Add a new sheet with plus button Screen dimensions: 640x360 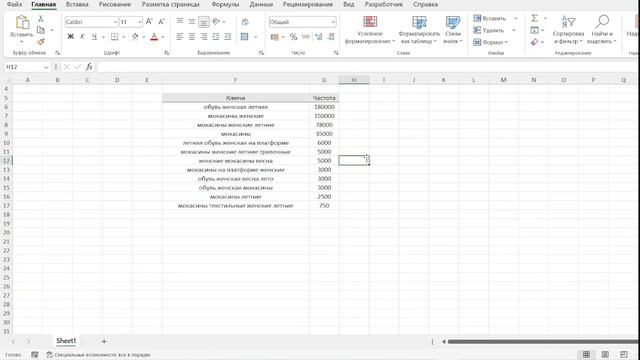pos(104,341)
